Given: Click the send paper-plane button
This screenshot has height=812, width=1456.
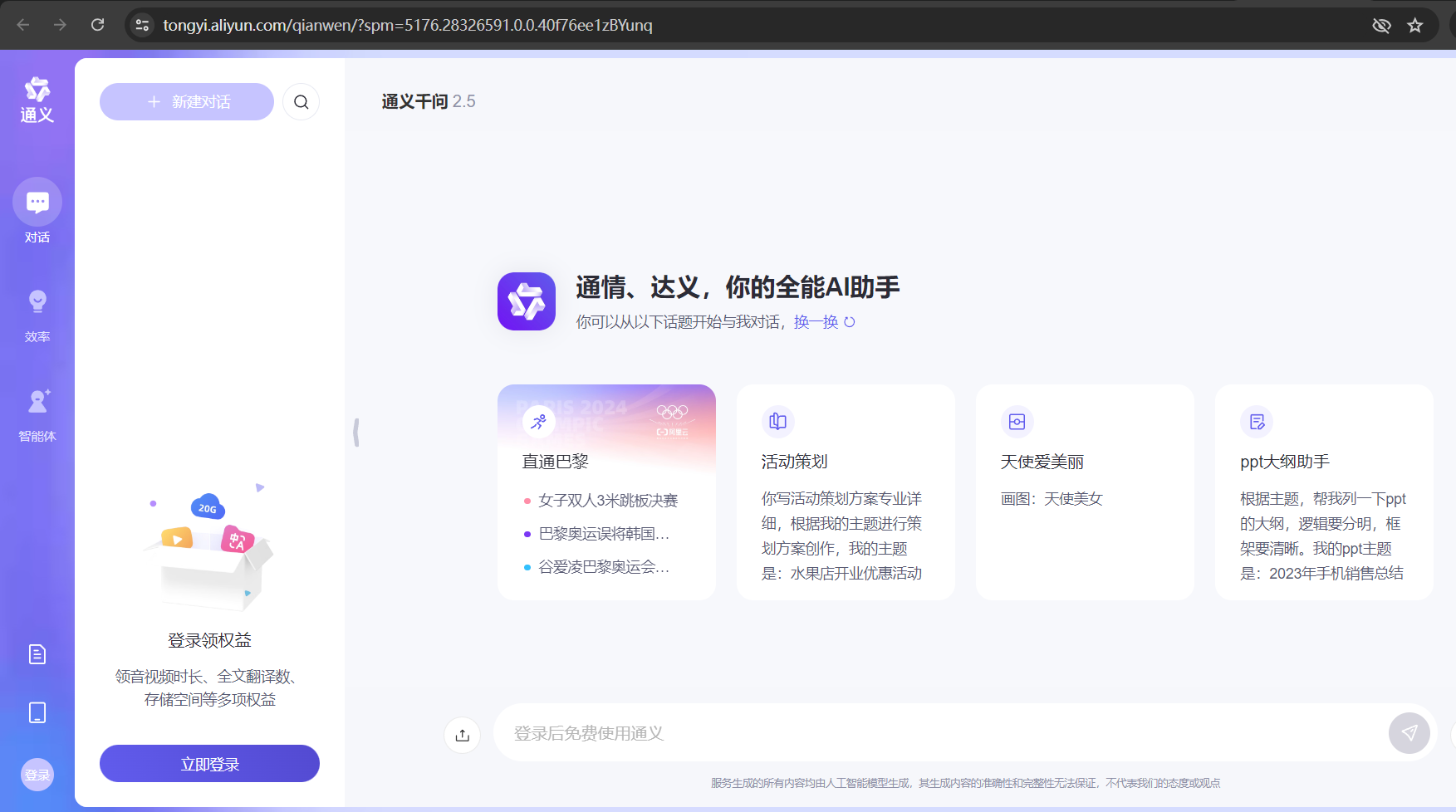Looking at the screenshot, I should (x=1409, y=732).
